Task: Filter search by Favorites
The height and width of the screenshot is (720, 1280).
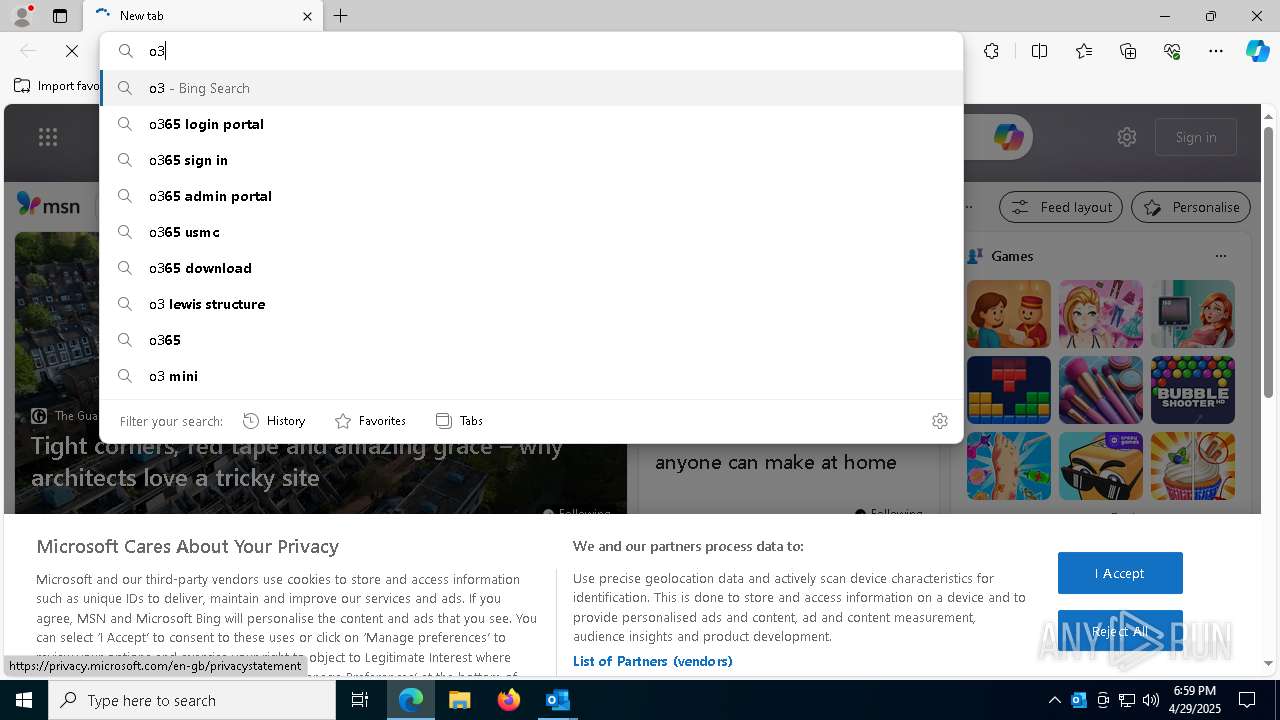Action: point(370,421)
